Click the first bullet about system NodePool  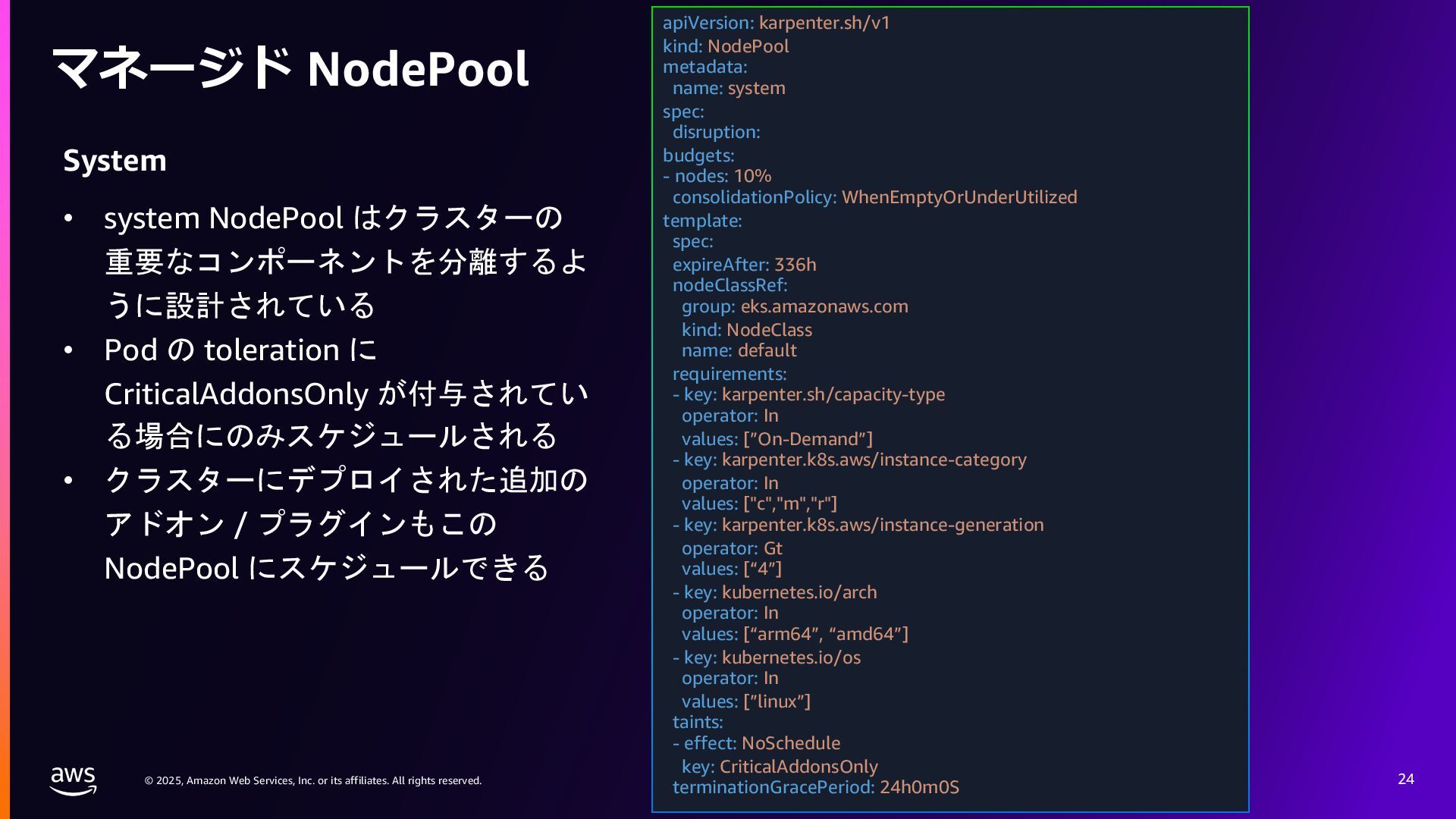point(345,262)
